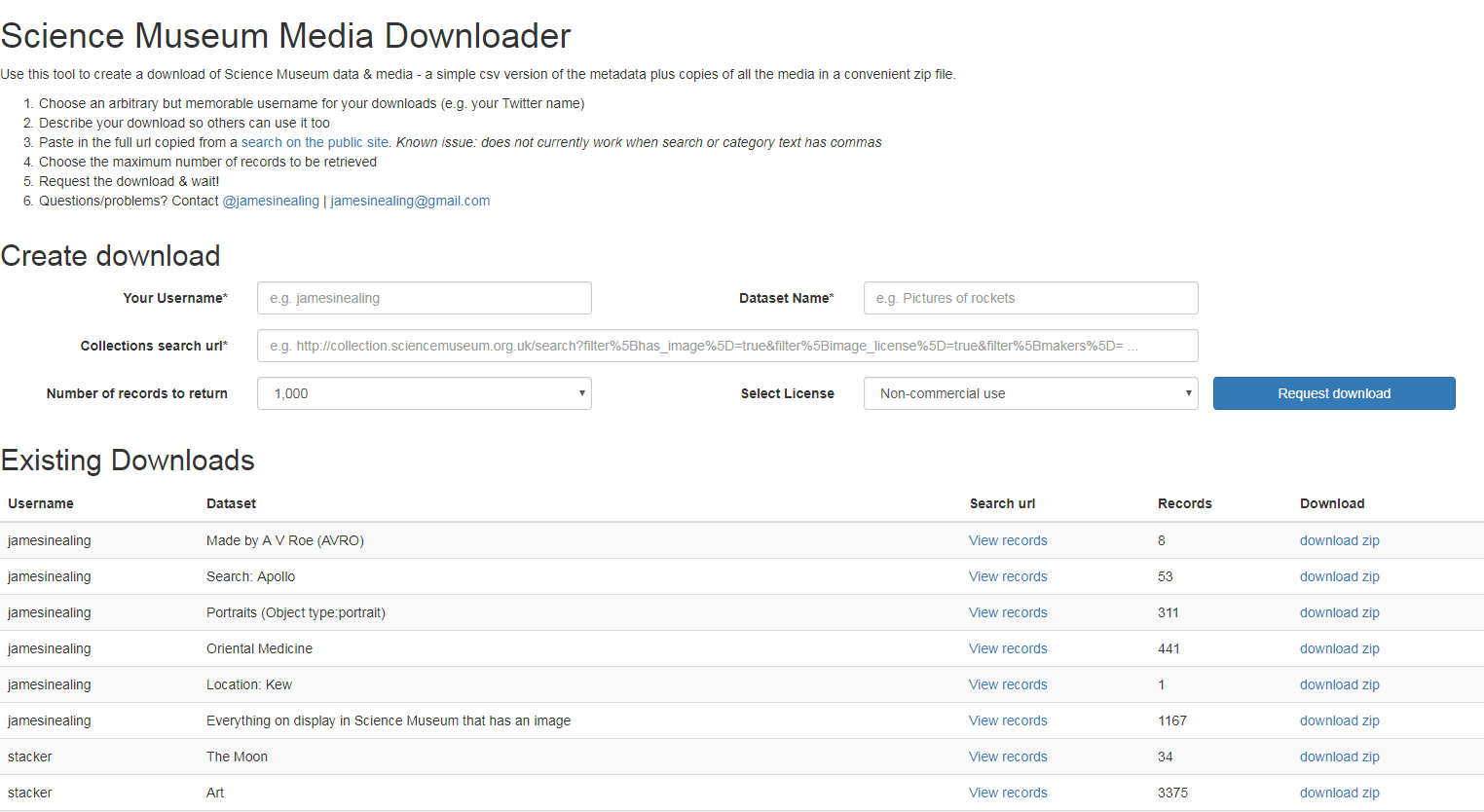
Task: Download zip for Search: Apollo
Action: click(1340, 576)
